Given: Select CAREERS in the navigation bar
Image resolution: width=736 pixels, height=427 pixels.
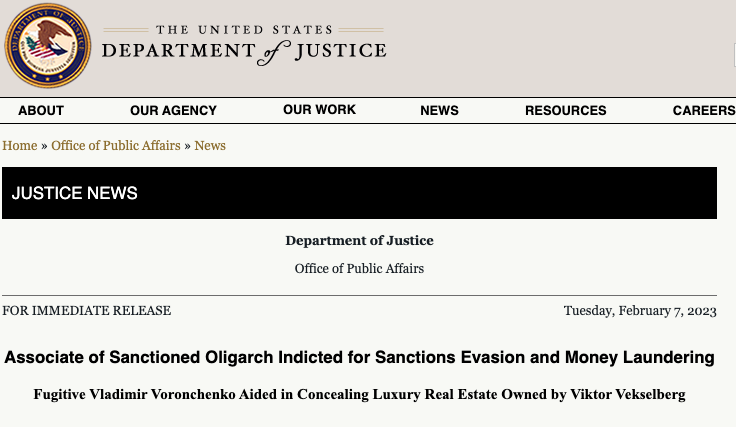Looking at the screenshot, I should [703, 111].
